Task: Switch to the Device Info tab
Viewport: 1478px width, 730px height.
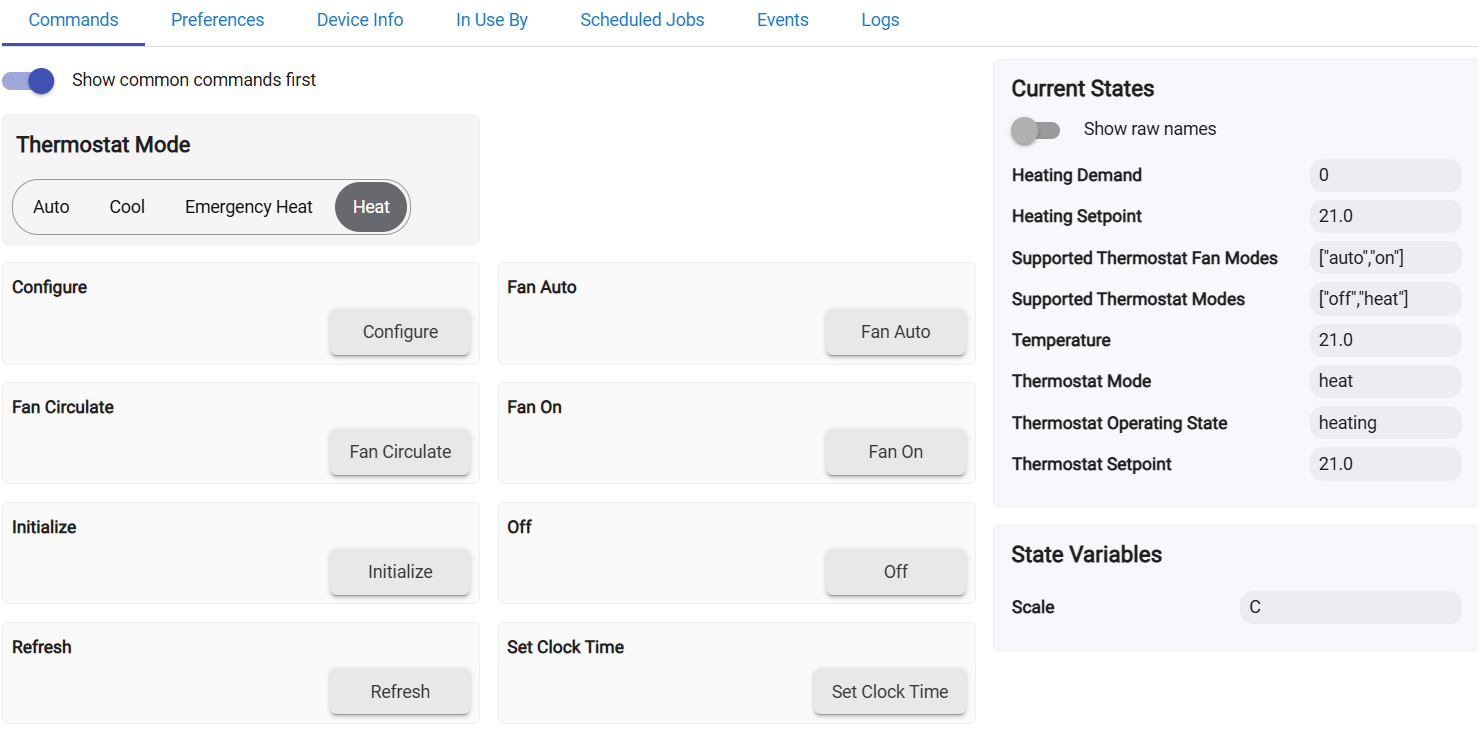Action: (360, 20)
